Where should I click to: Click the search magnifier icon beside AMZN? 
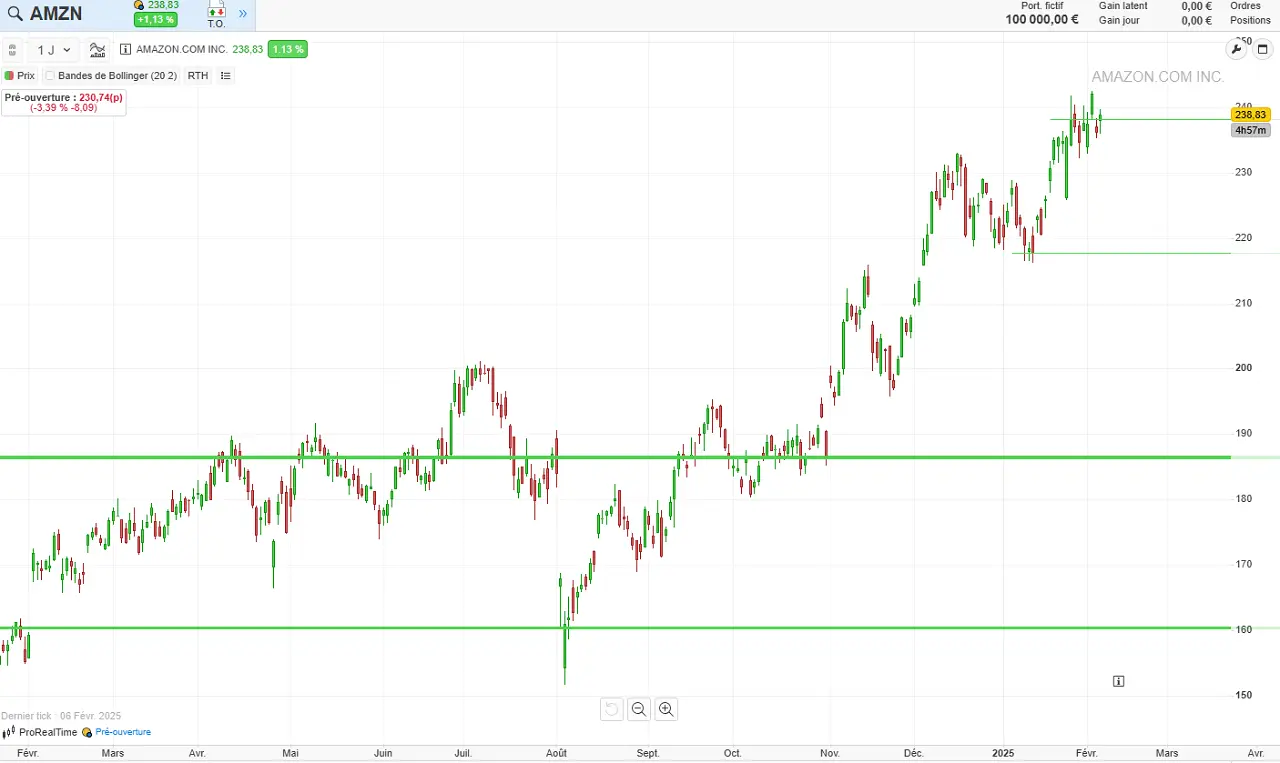pyautogui.click(x=15, y=14)
